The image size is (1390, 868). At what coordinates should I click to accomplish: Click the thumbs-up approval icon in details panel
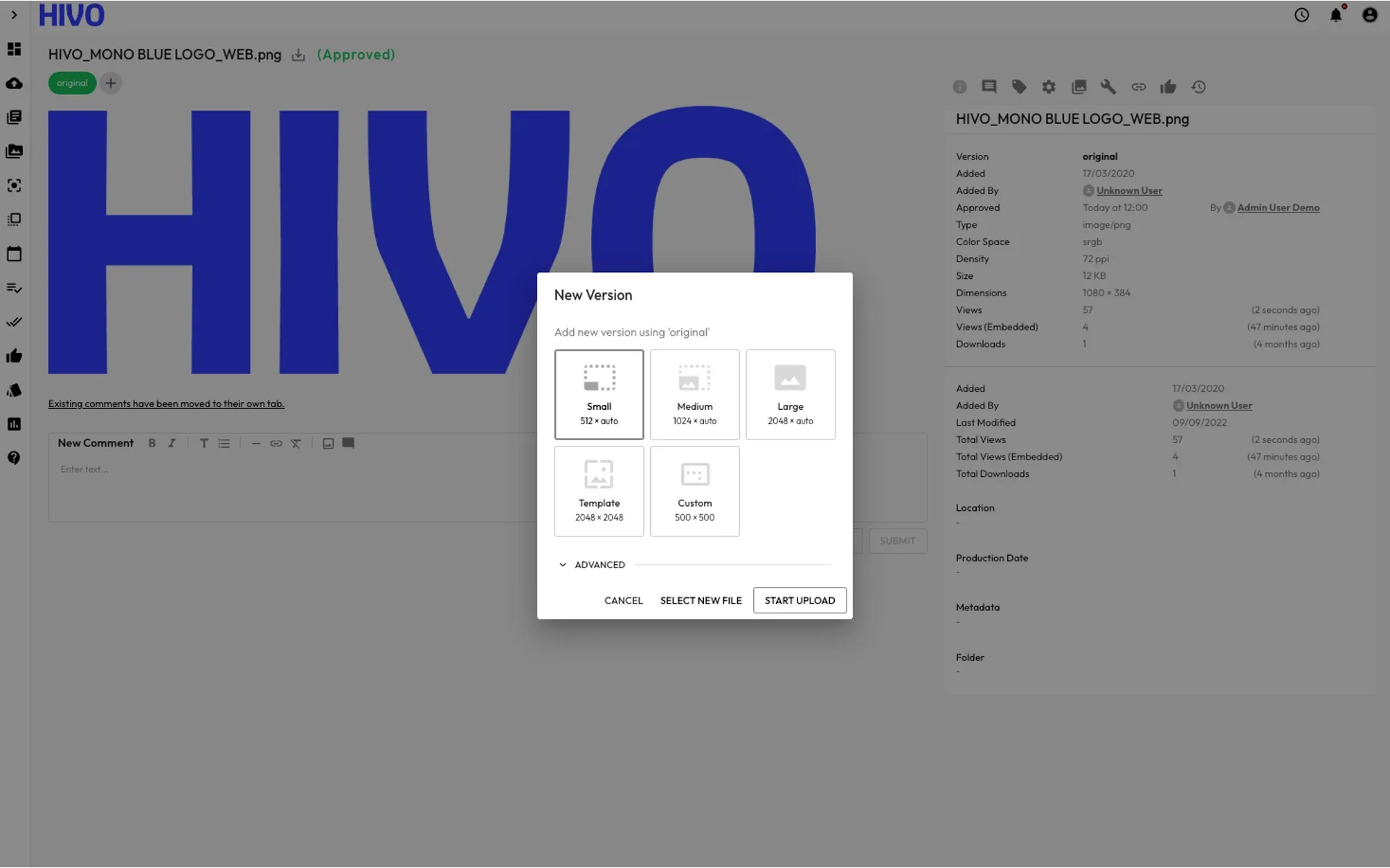click(1168, 87)
